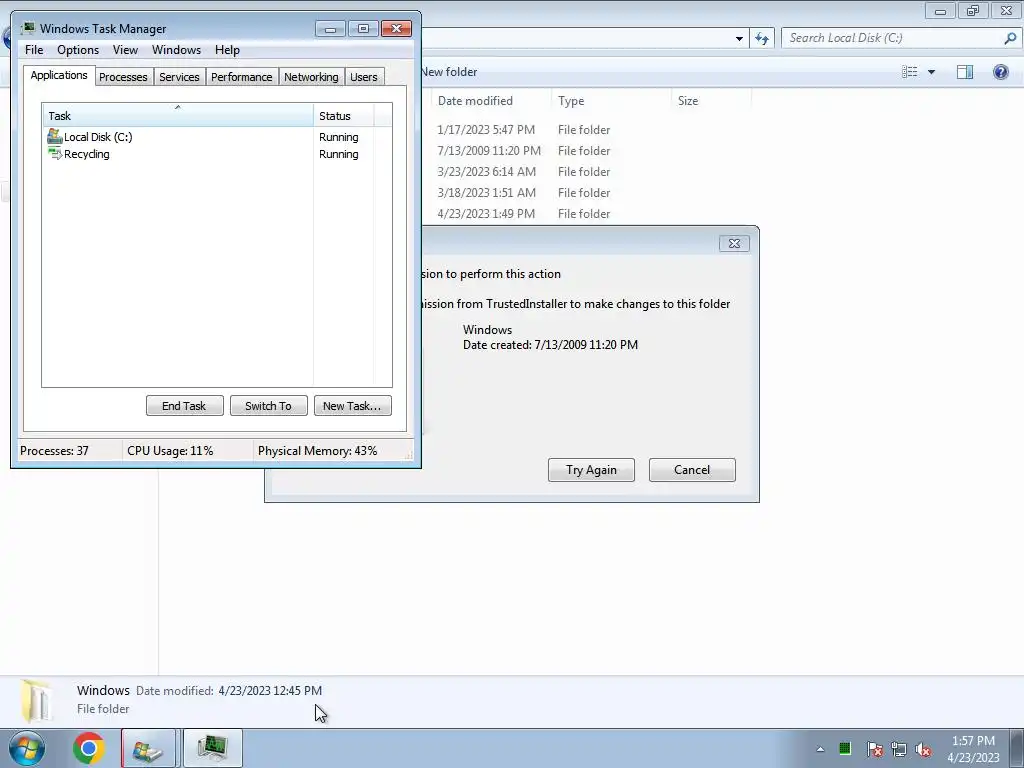Click the New Task... button
This screenshot has width=1024, height=768.
point(352,406)
